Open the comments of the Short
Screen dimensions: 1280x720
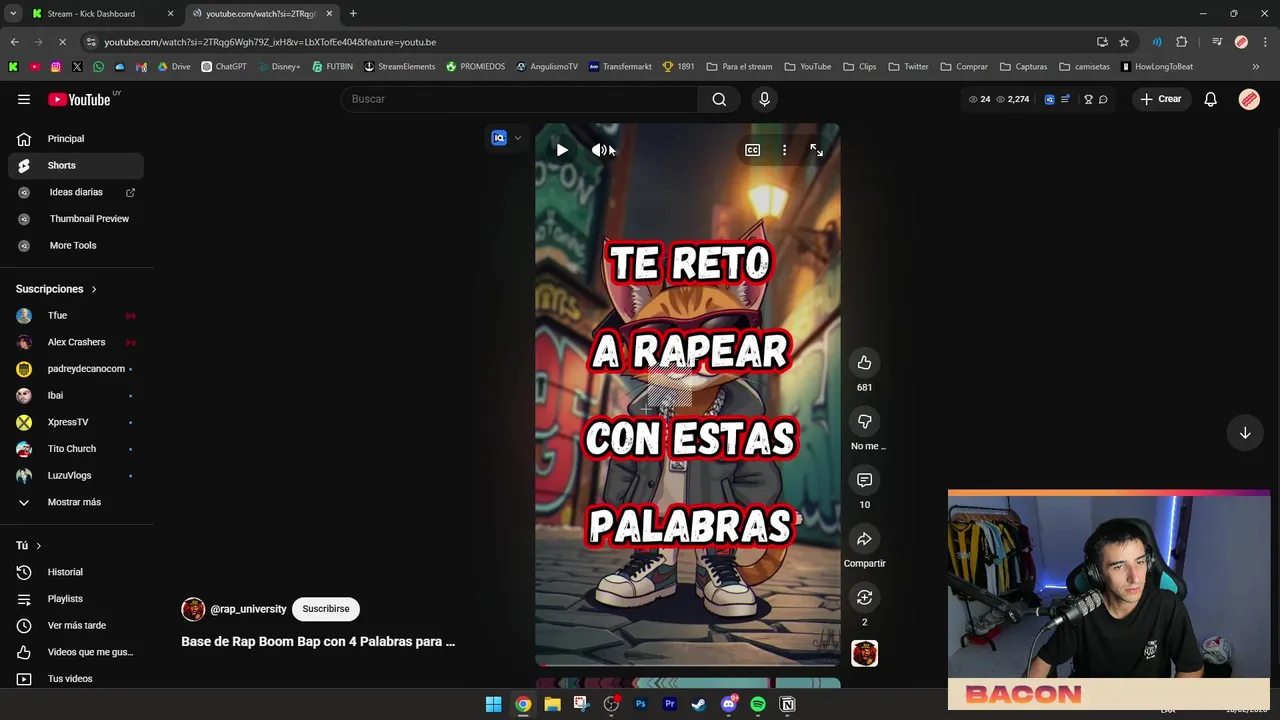(864, 480)
